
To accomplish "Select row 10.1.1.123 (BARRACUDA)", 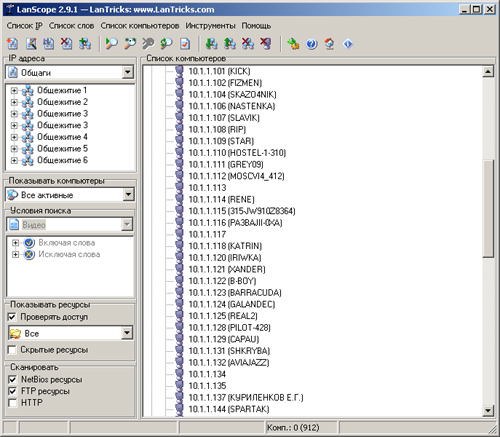I will 235,292.
